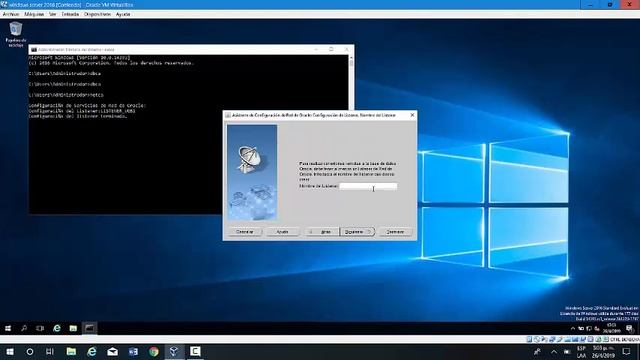The image size is (640, 360).
Task: Open the ESP language indicator
Action: (582, 352)
